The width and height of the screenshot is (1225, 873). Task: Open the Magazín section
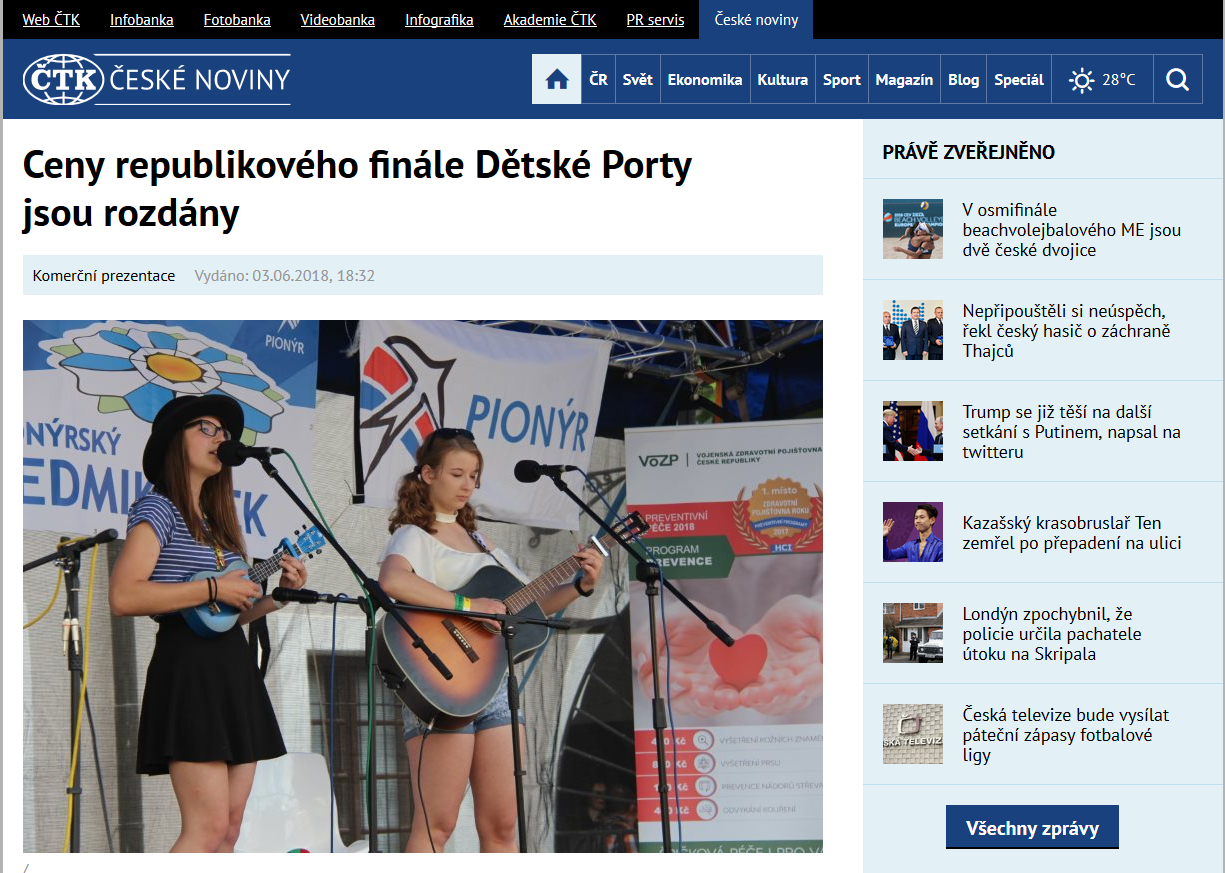[904, 80]
